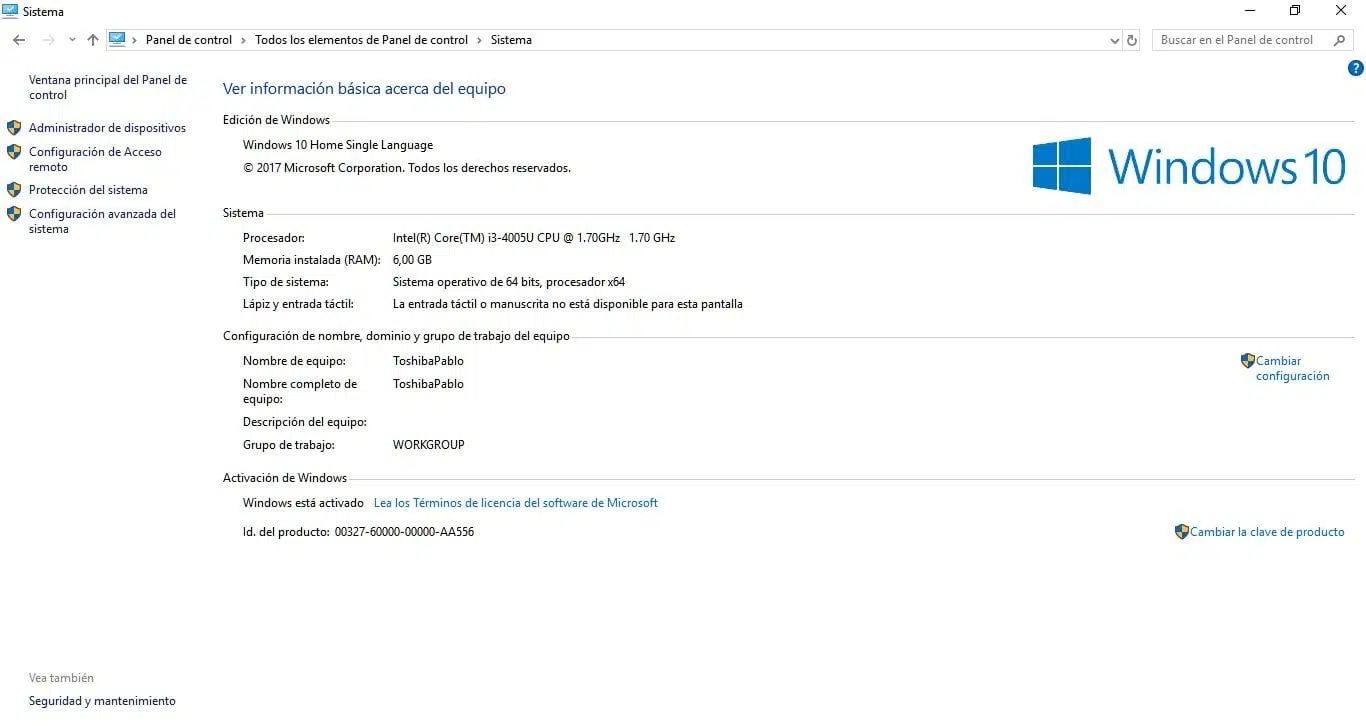Open 'Administrador de dispositivos' link

click(107, 128)
